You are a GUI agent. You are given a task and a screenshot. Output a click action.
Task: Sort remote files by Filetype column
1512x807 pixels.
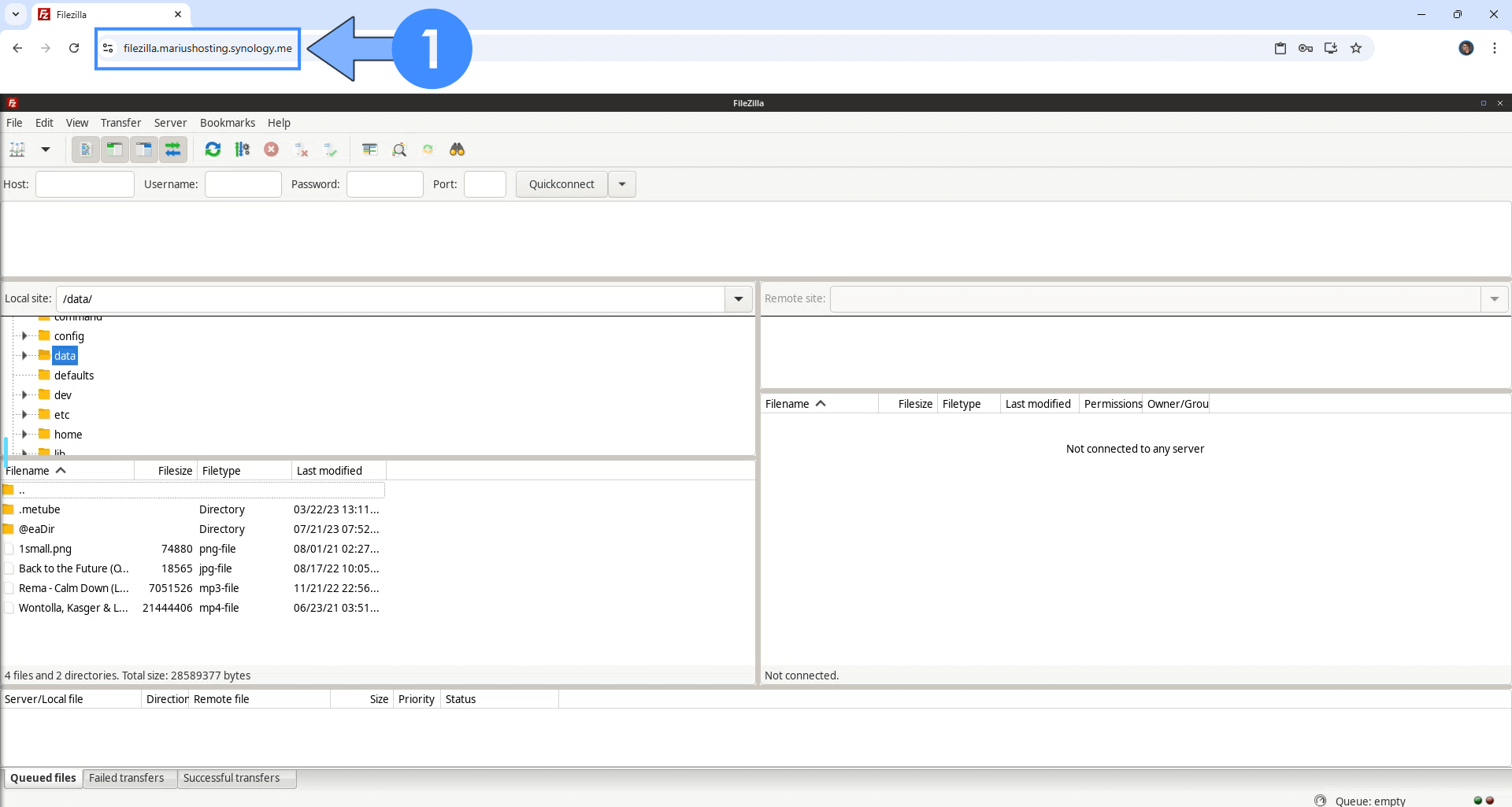coord(969,404)
